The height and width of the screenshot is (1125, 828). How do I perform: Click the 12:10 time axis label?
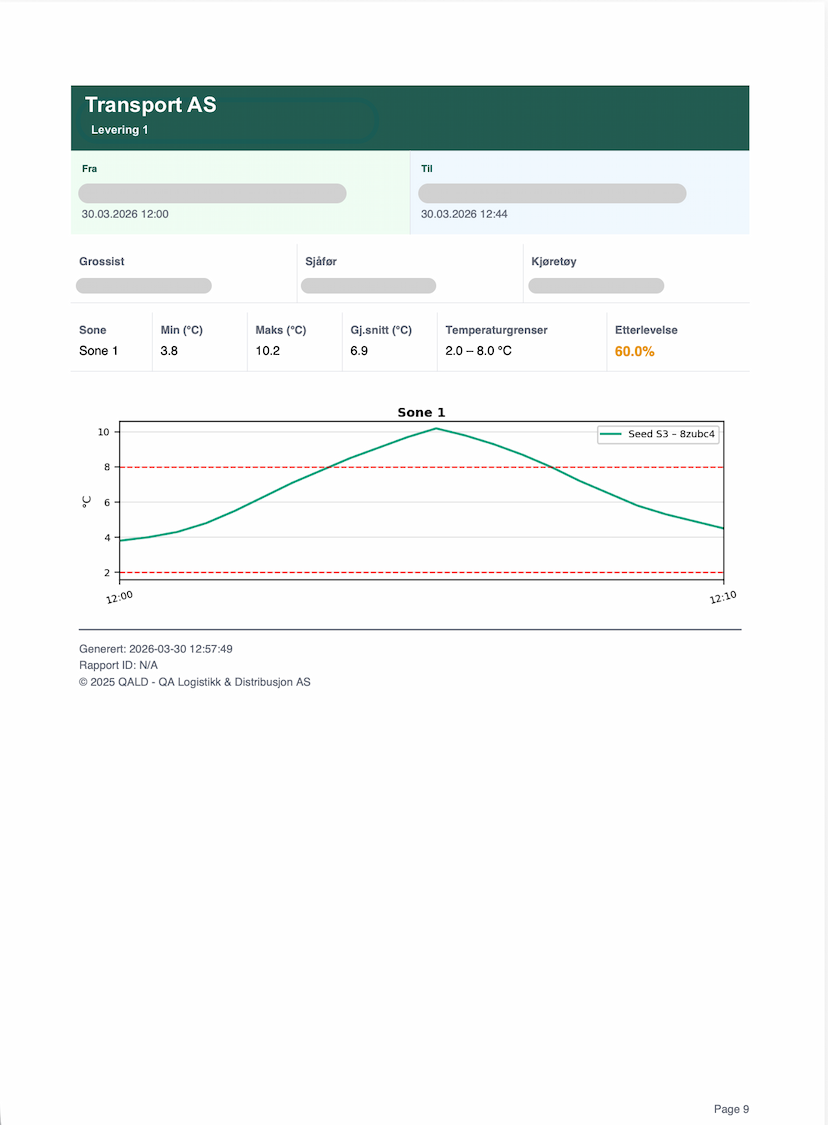[x=723, y=597]
